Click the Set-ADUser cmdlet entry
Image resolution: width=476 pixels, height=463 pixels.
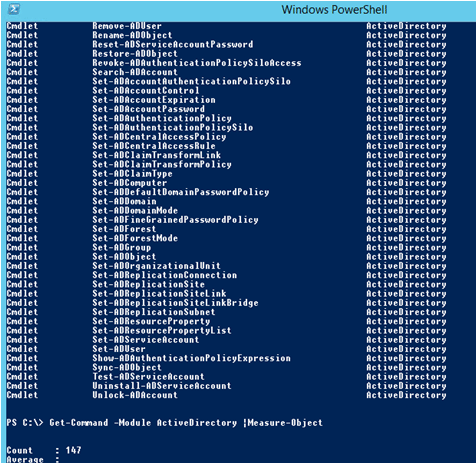[119, 349]
